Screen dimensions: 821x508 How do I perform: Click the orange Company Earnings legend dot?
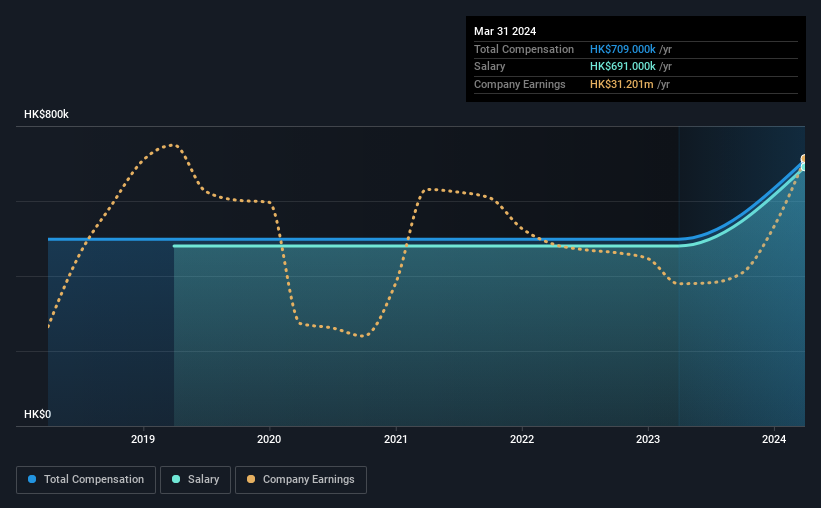point(251,479)
